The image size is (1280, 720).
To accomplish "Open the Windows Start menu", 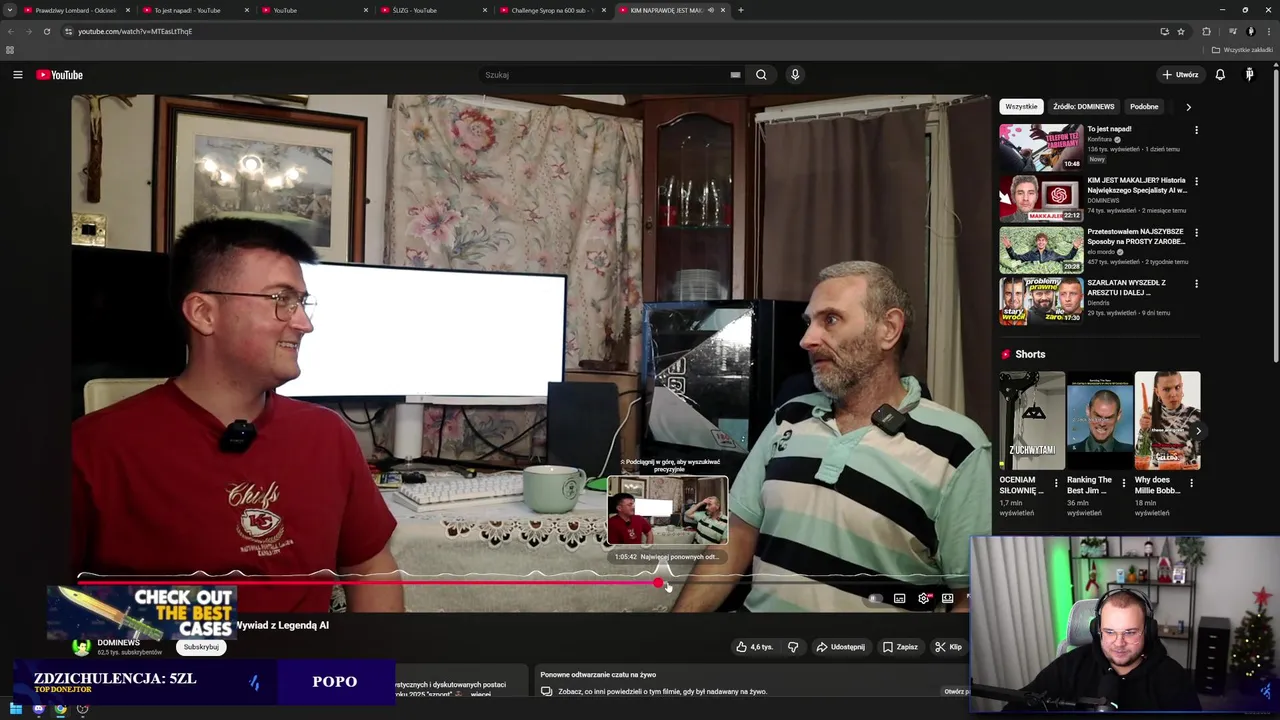I will tap(16, 709).
